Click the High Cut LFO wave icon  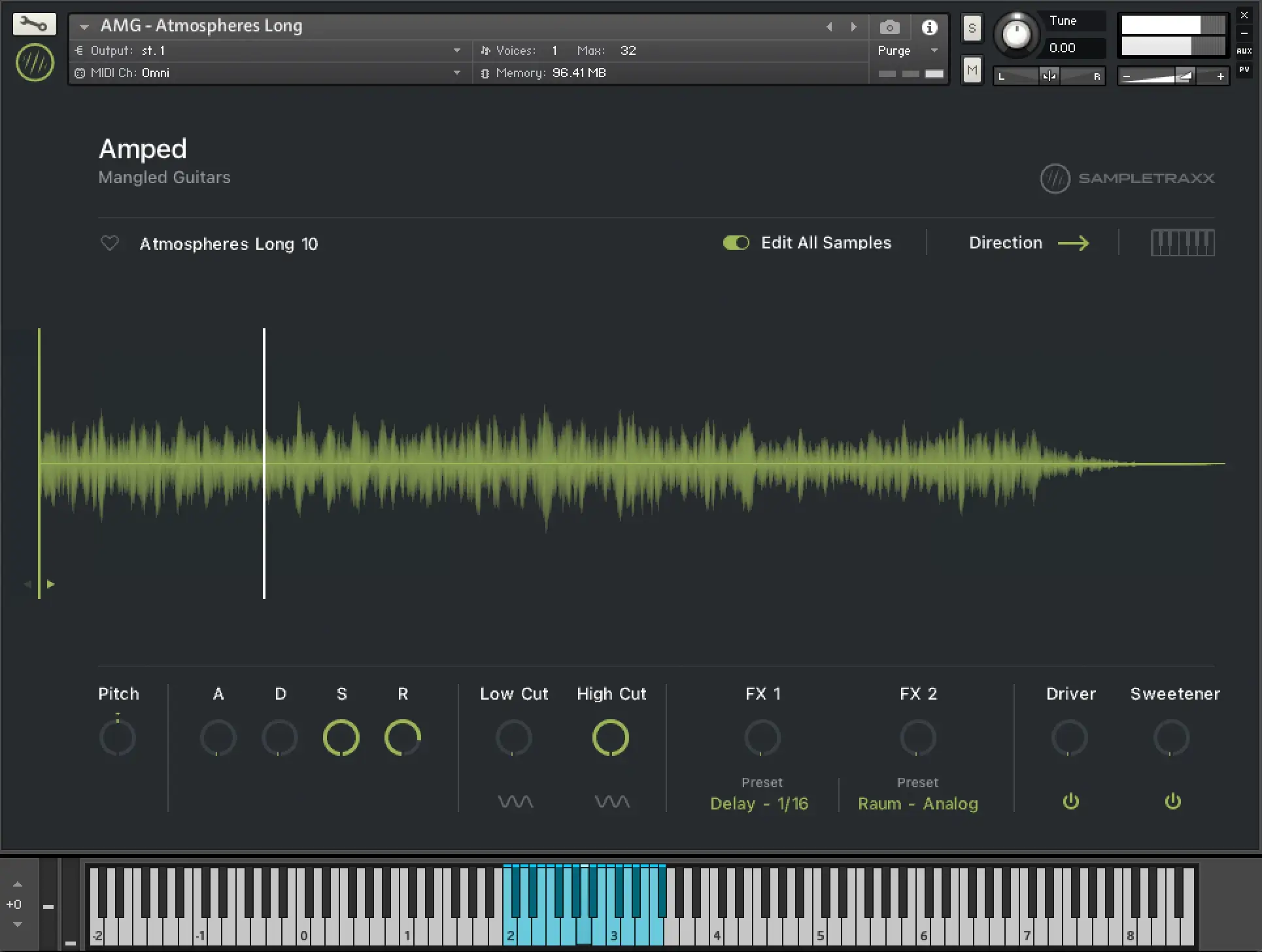pos(612,802)
